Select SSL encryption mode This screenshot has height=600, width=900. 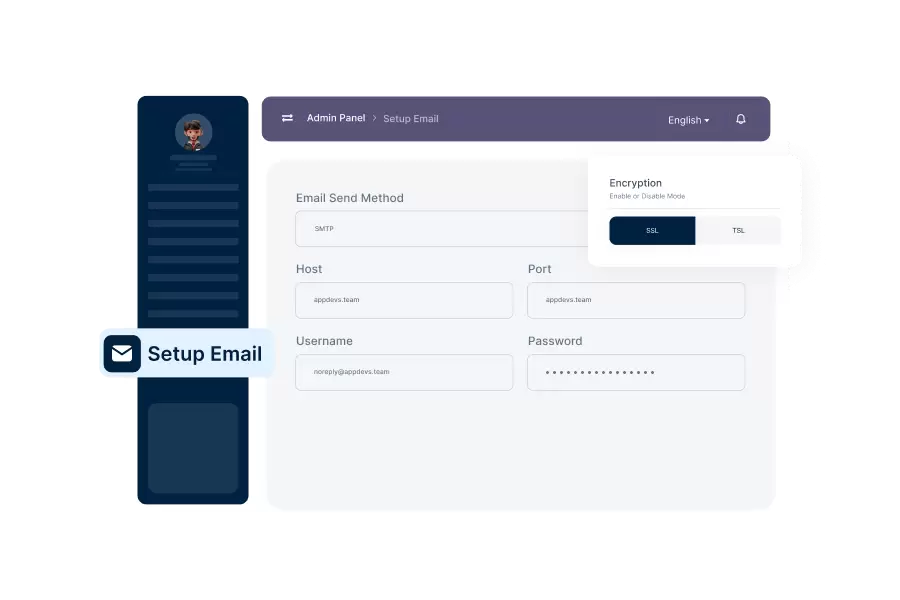652,231
